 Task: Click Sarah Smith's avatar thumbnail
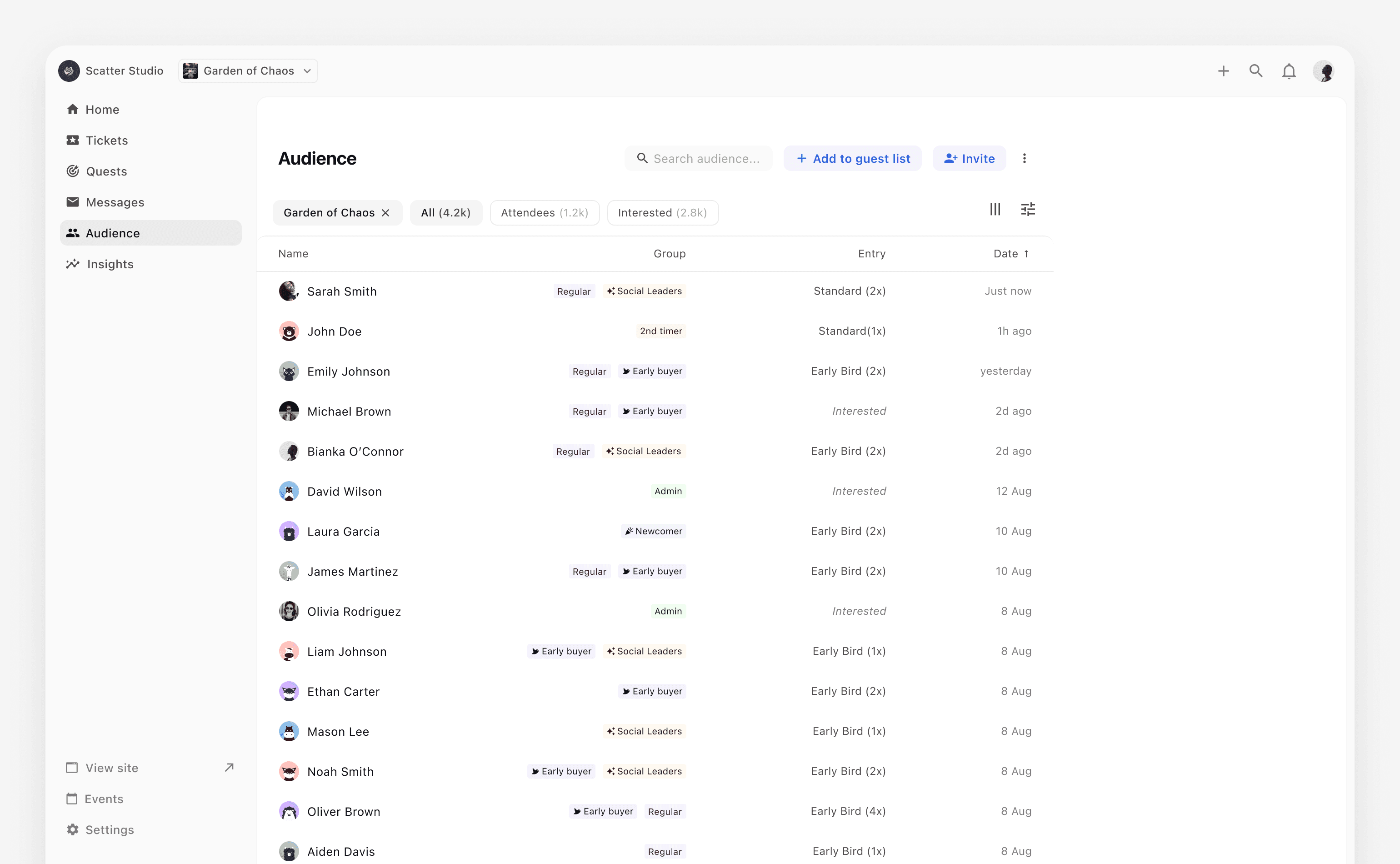click(x=289, y=291)
